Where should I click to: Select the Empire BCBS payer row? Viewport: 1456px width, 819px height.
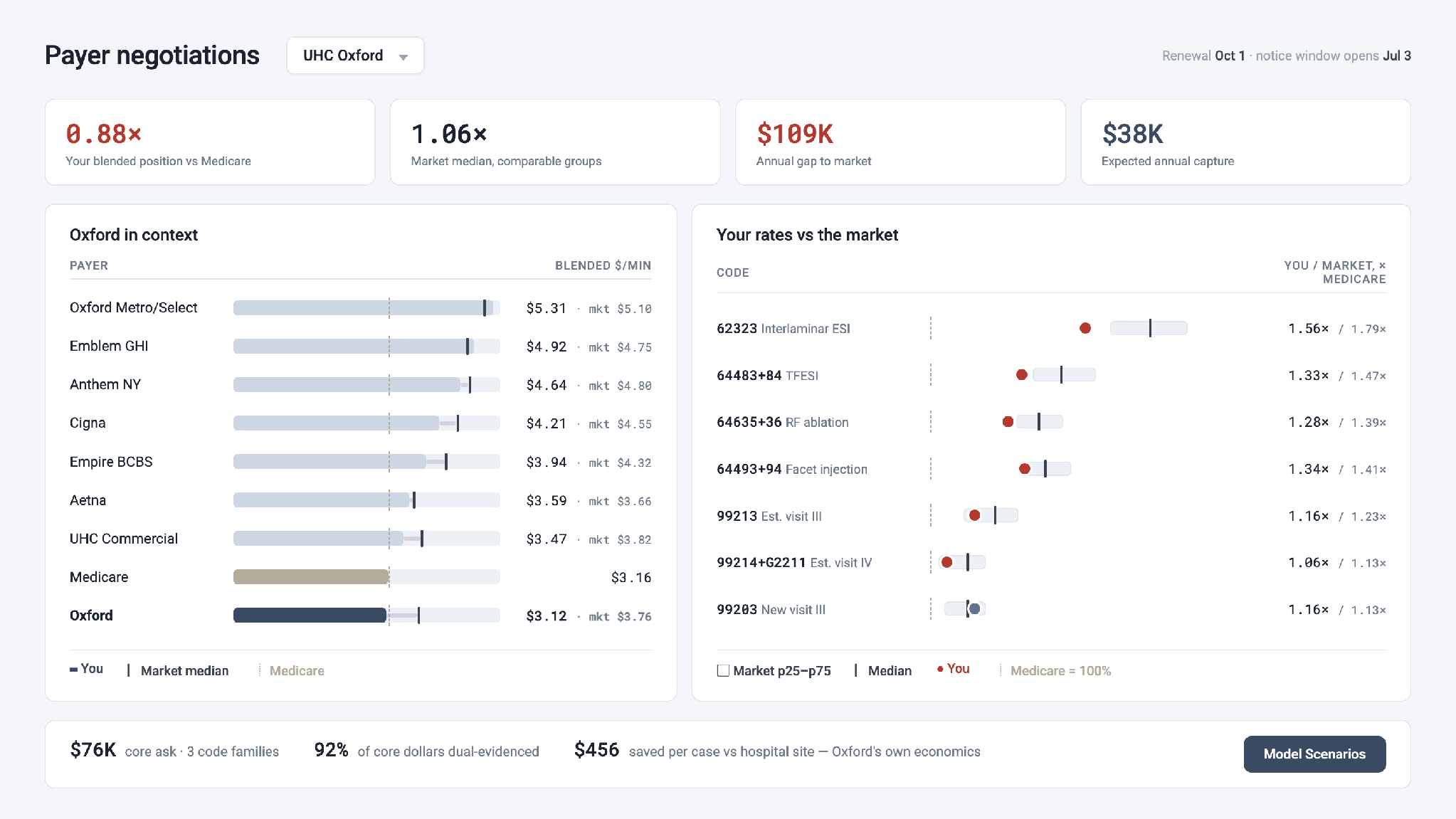point(361,462)
